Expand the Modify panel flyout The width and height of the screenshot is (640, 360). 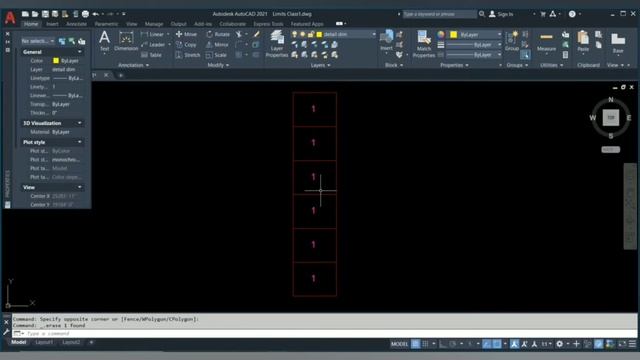click(218, 65)
